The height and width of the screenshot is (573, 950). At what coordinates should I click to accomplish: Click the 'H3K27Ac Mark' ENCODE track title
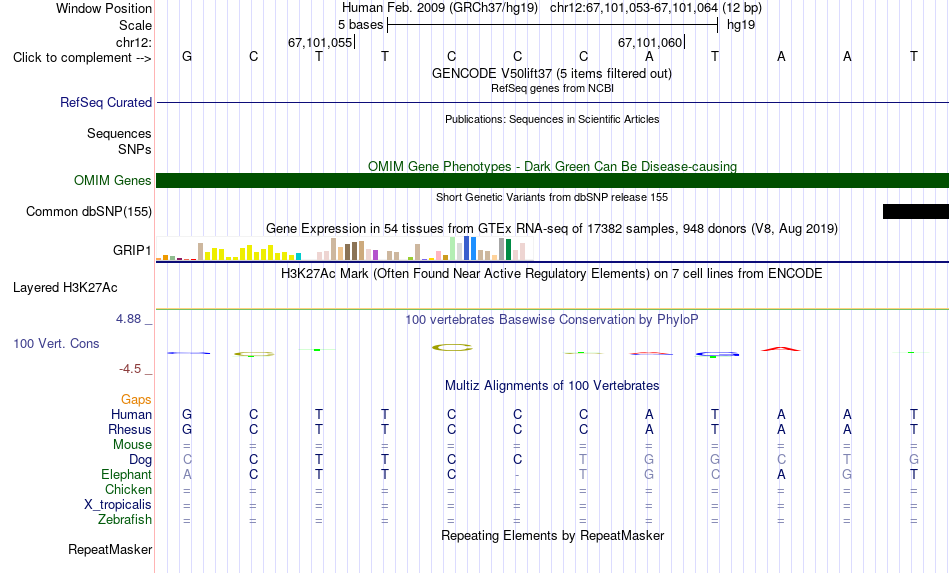coord(551,273)
